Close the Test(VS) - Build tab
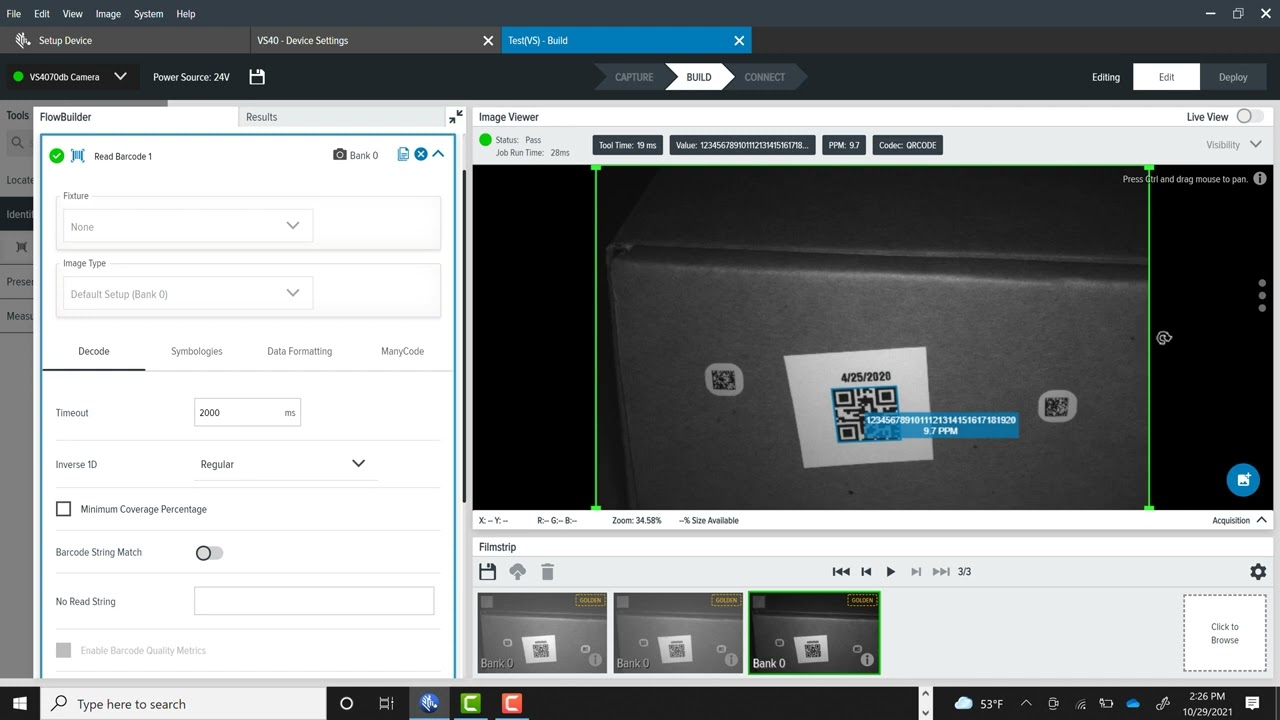 click(739, 41)
